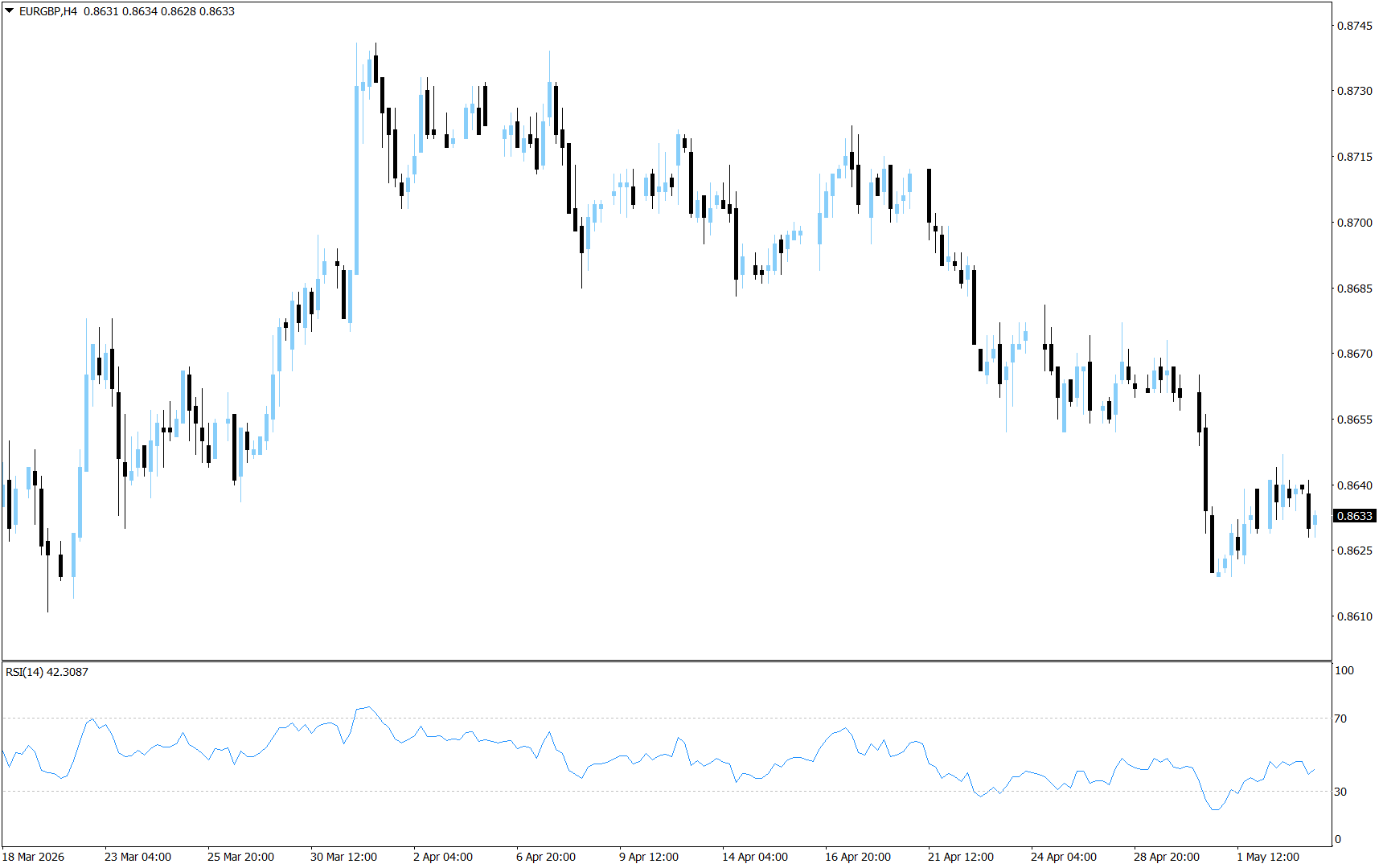Screen dimensions: 1383x868
Task: Click the 23 Mar 04:00 time label
Action: click(137, 857)
